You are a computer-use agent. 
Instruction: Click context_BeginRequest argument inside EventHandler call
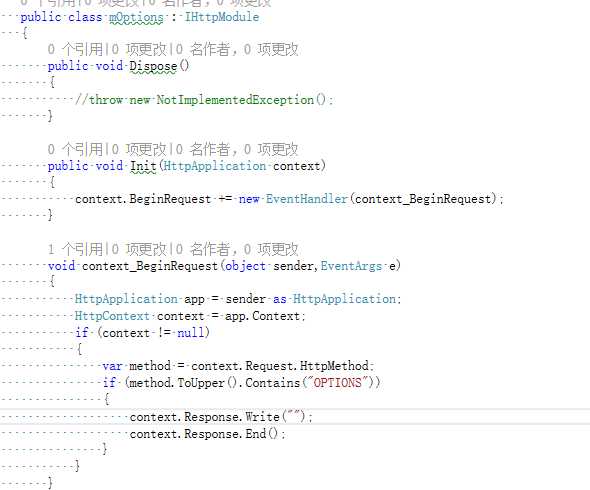click(423, 199)
